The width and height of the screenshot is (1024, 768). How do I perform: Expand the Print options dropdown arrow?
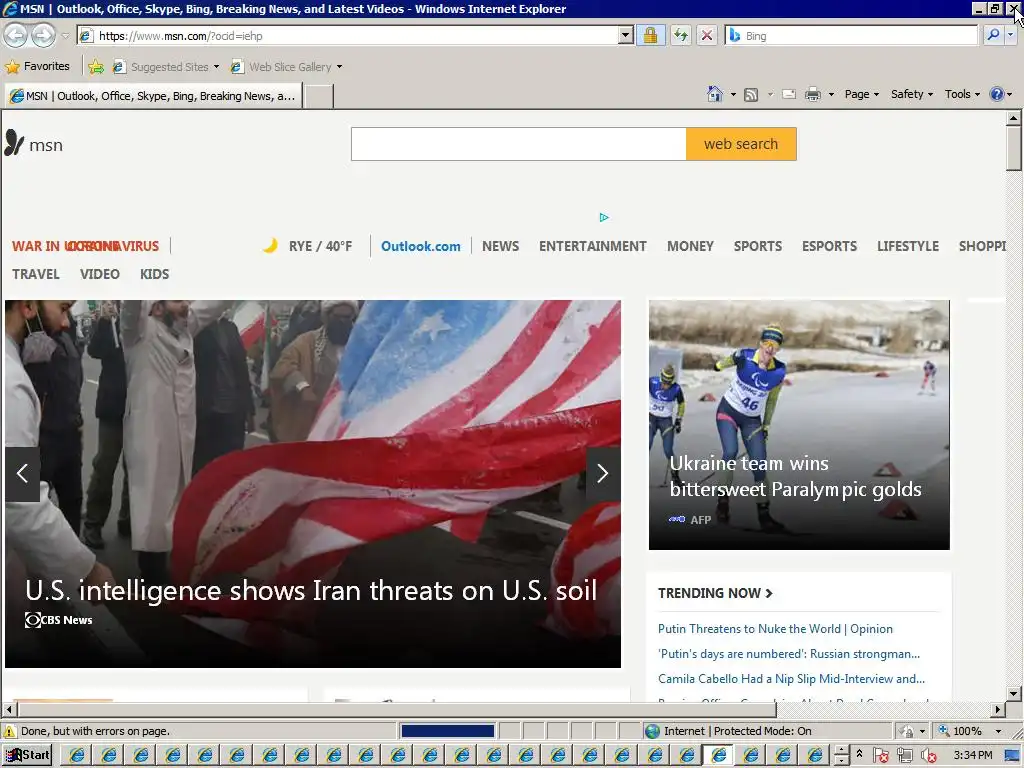(831, 95)
